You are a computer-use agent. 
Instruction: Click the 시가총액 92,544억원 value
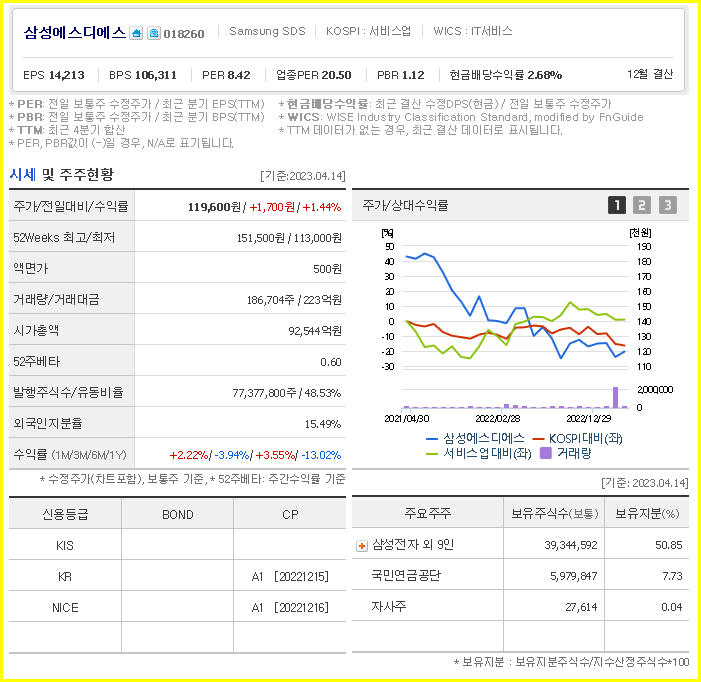tap(315, 331)
